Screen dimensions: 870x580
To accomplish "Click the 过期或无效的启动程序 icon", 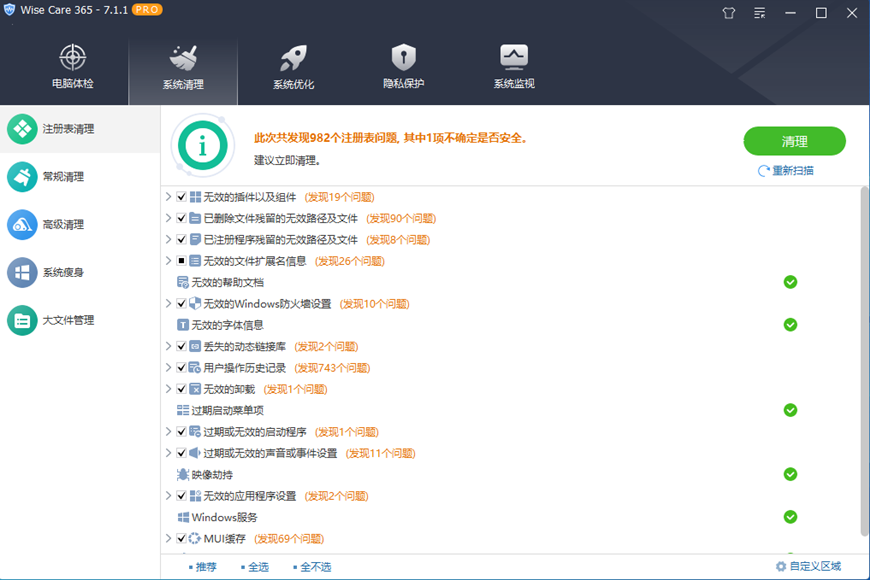I will click(x=195, y=431).
